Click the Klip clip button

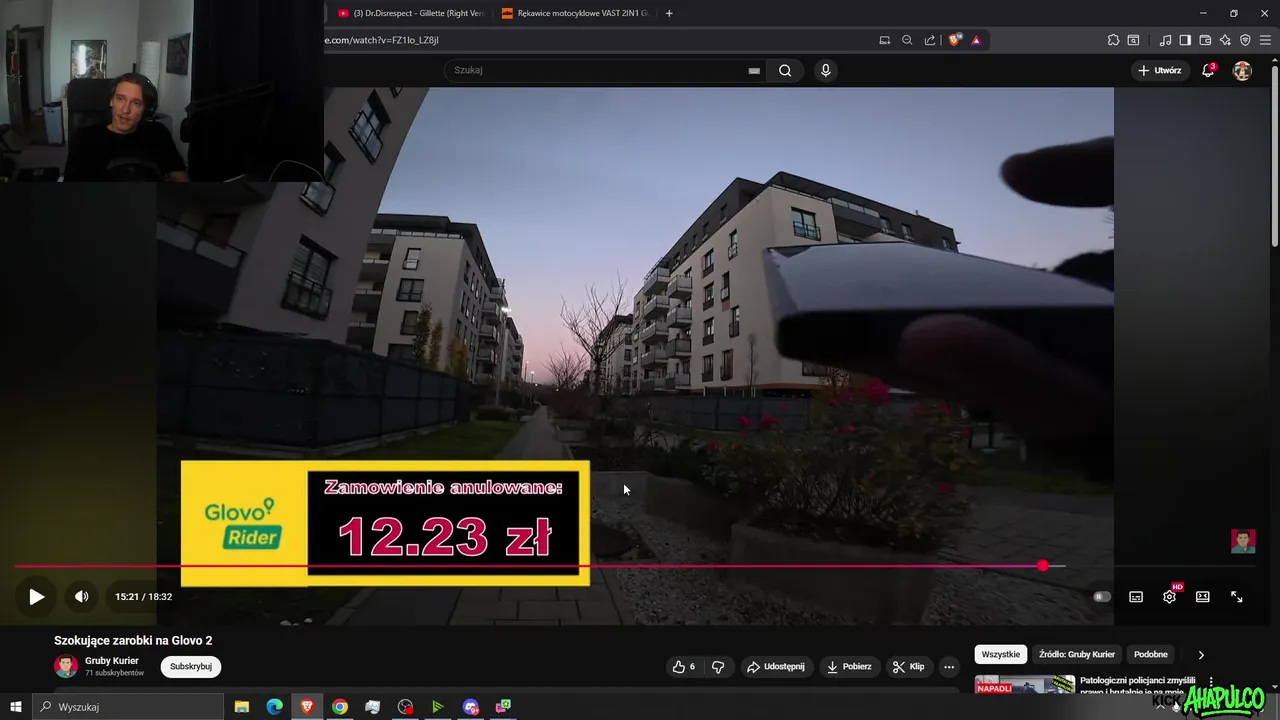tap(909, 667)
